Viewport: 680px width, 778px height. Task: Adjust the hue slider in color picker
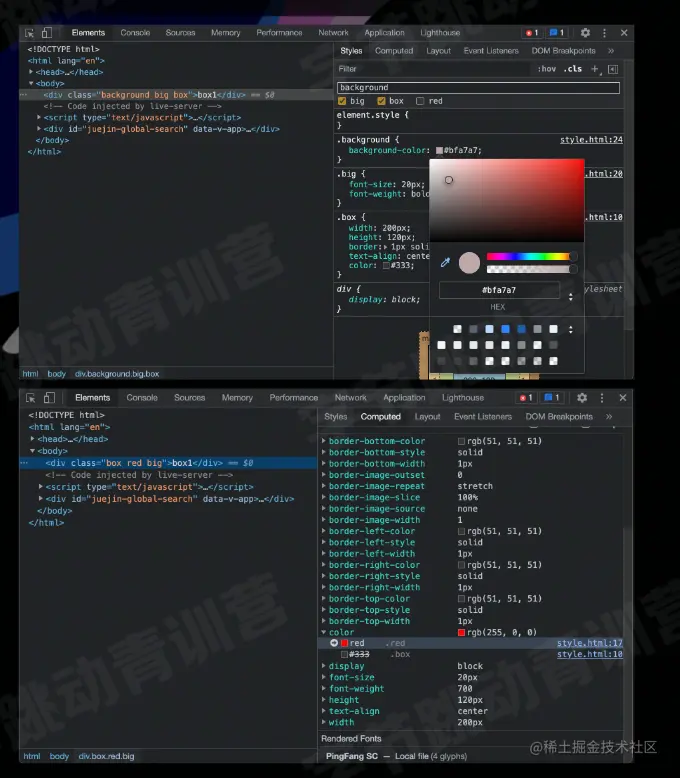pos(532,257)
